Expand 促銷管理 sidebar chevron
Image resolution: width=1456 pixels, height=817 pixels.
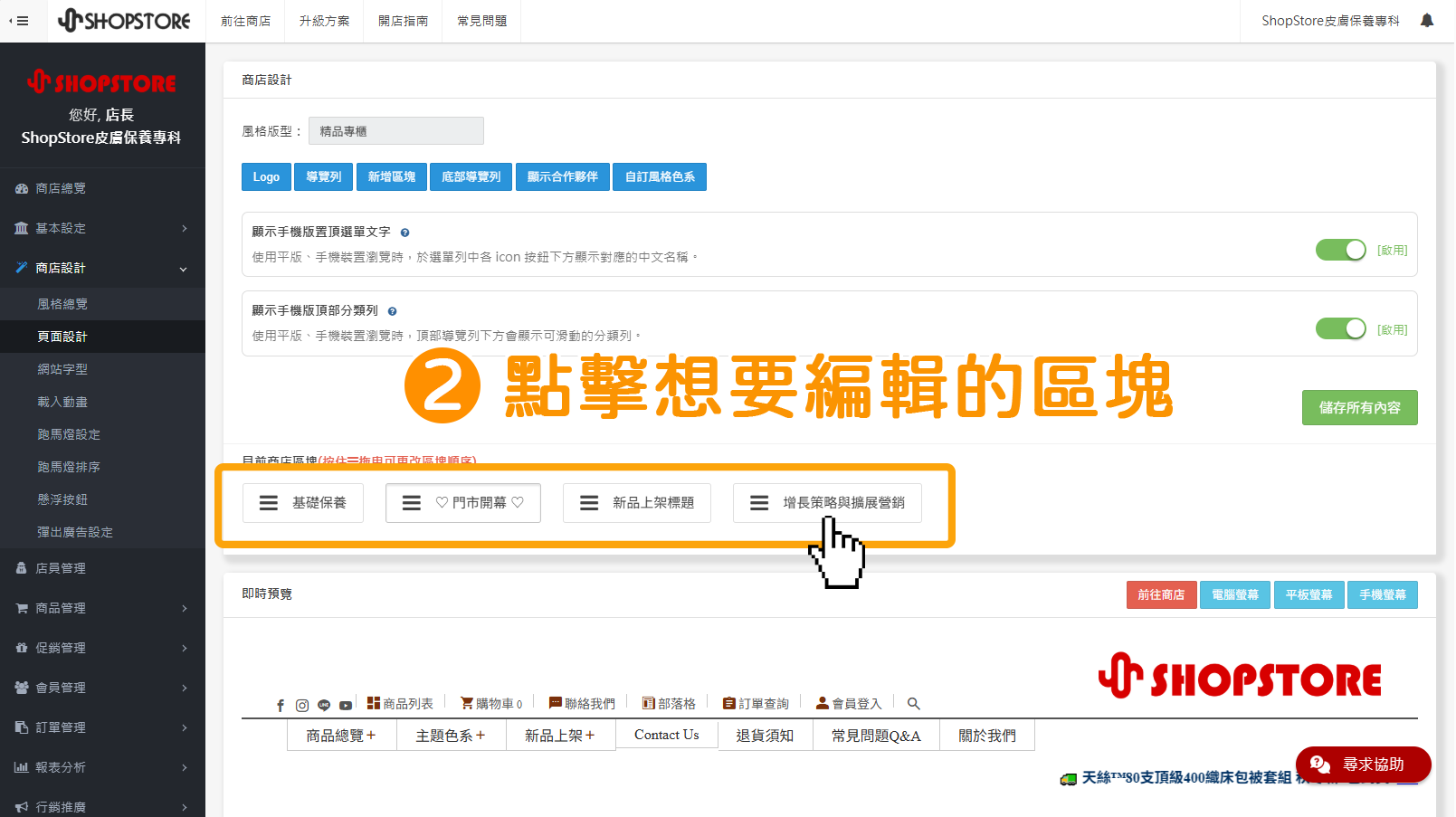click(184, 648)
